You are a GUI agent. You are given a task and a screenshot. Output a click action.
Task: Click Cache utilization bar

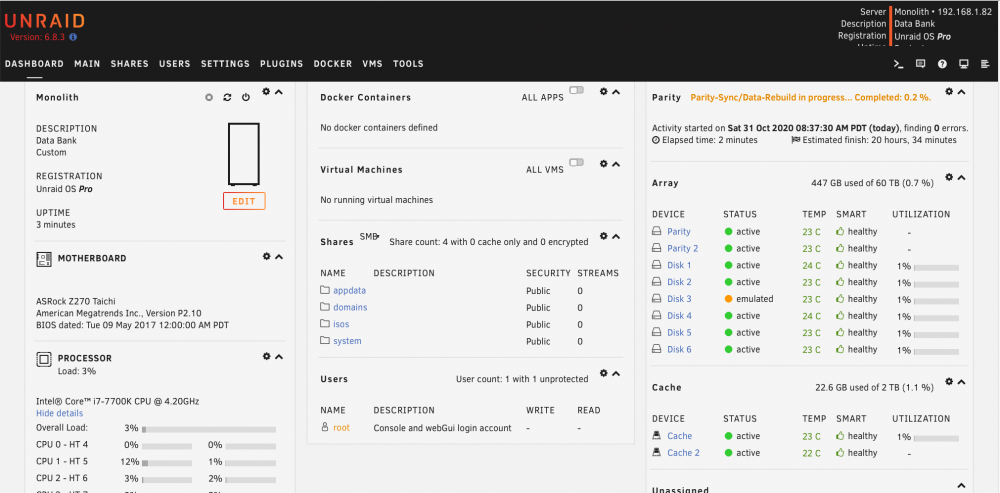936,439
